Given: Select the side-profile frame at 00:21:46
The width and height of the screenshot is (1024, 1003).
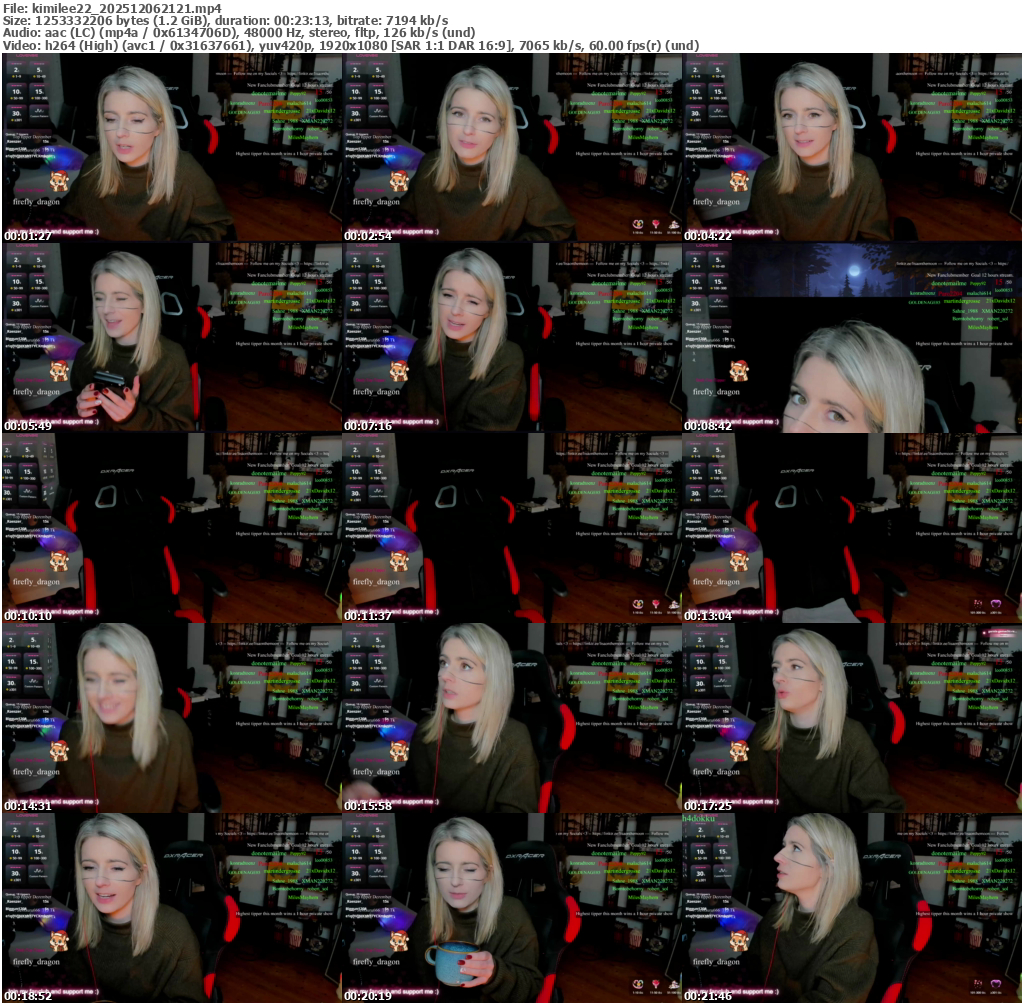Looking at the screenshot, I should point(851,907).
